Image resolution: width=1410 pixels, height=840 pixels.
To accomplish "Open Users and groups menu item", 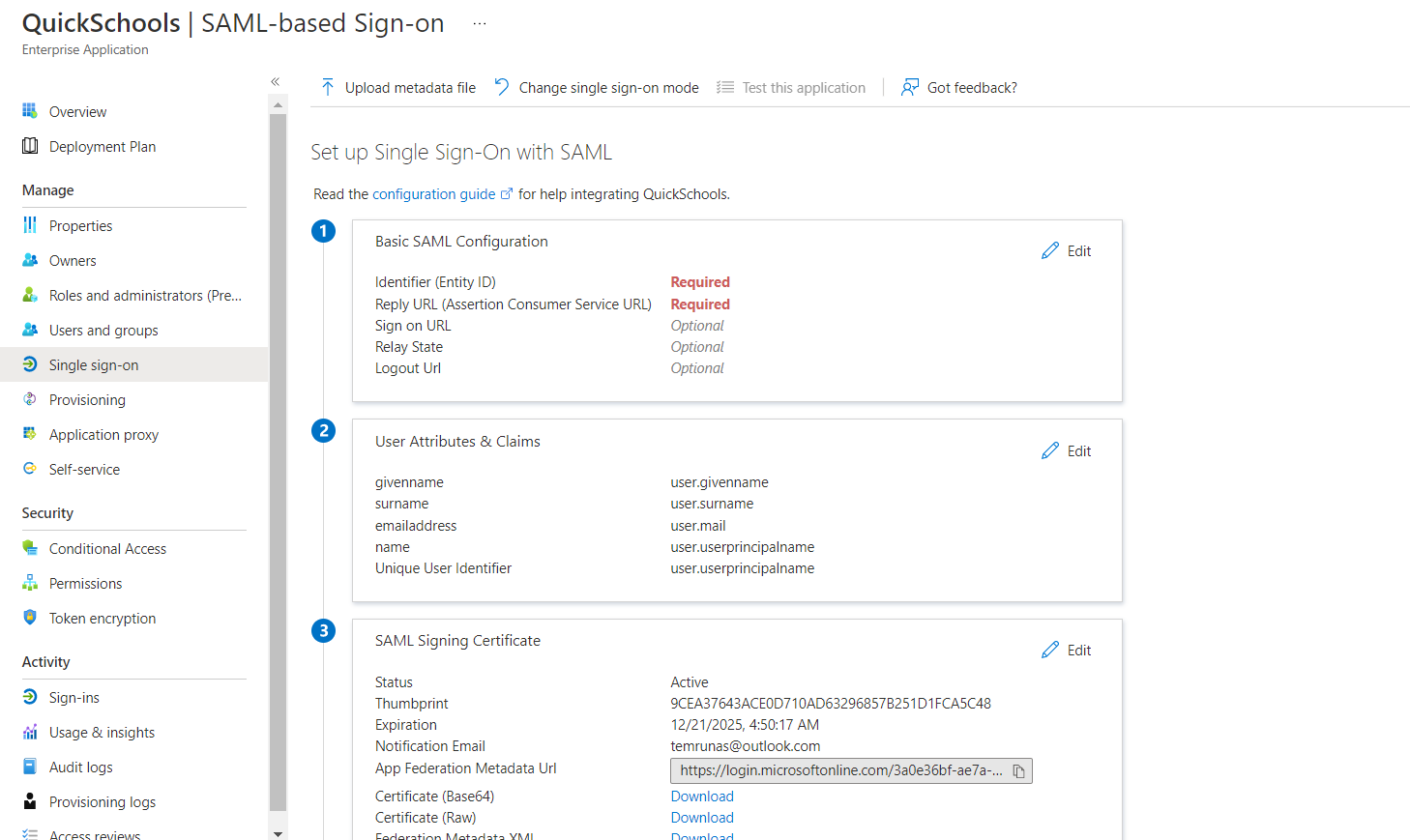I will [103, 330].
